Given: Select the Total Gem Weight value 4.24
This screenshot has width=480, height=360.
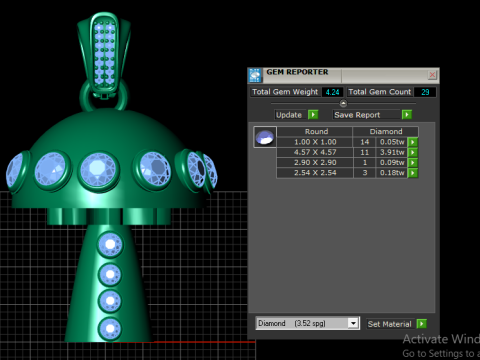Looking at the screenshot, I should click(332, 92).
